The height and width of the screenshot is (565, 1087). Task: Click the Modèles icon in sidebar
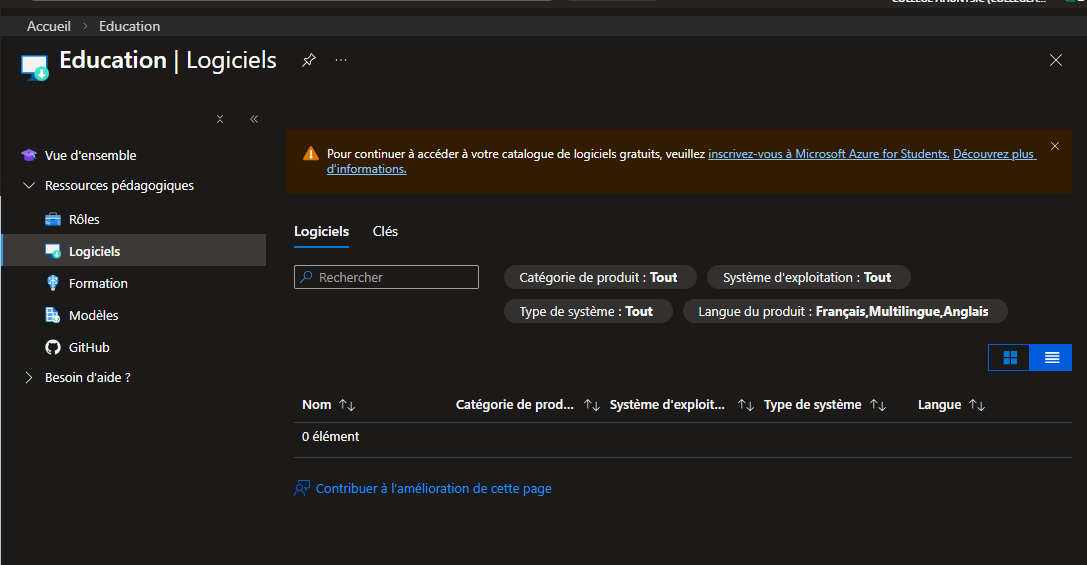53,316
